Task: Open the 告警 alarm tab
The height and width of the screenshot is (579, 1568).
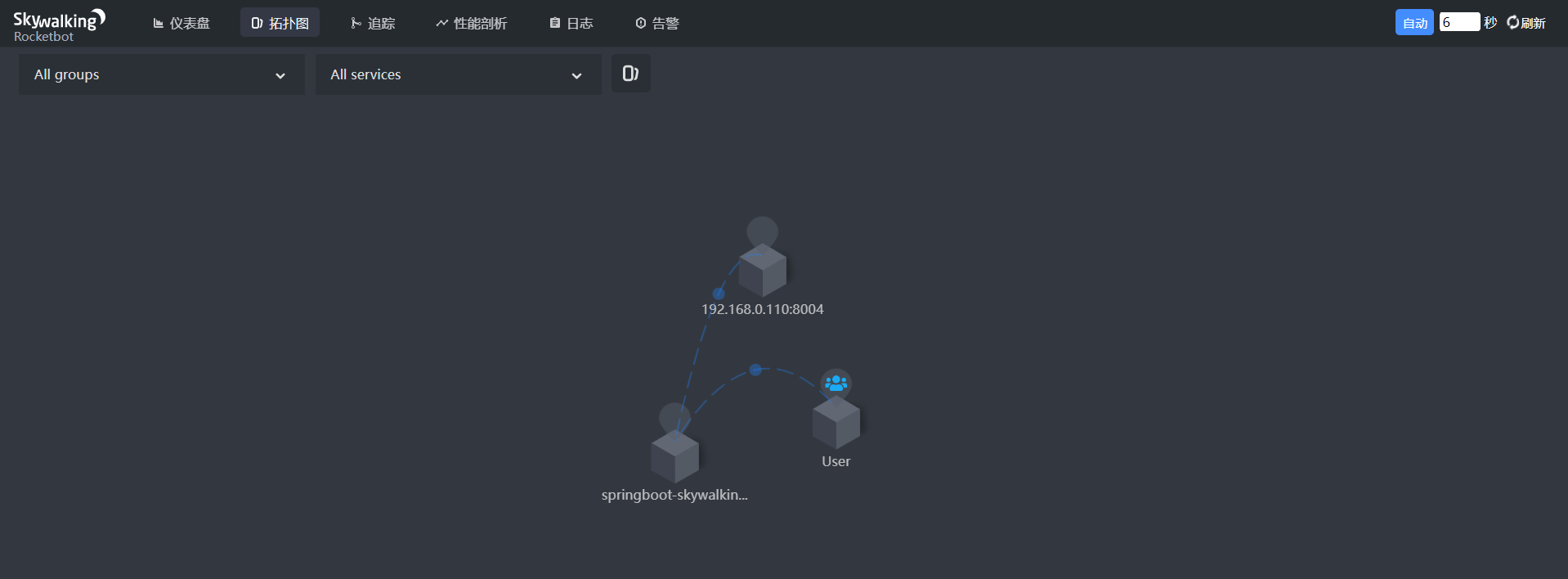Action: 657,23
